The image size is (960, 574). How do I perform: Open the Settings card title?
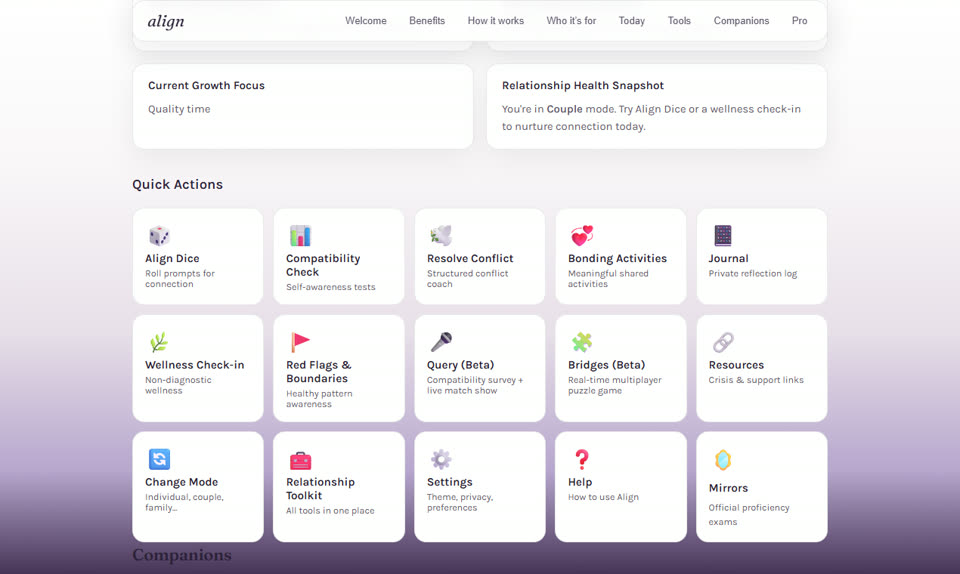[449, 482]
